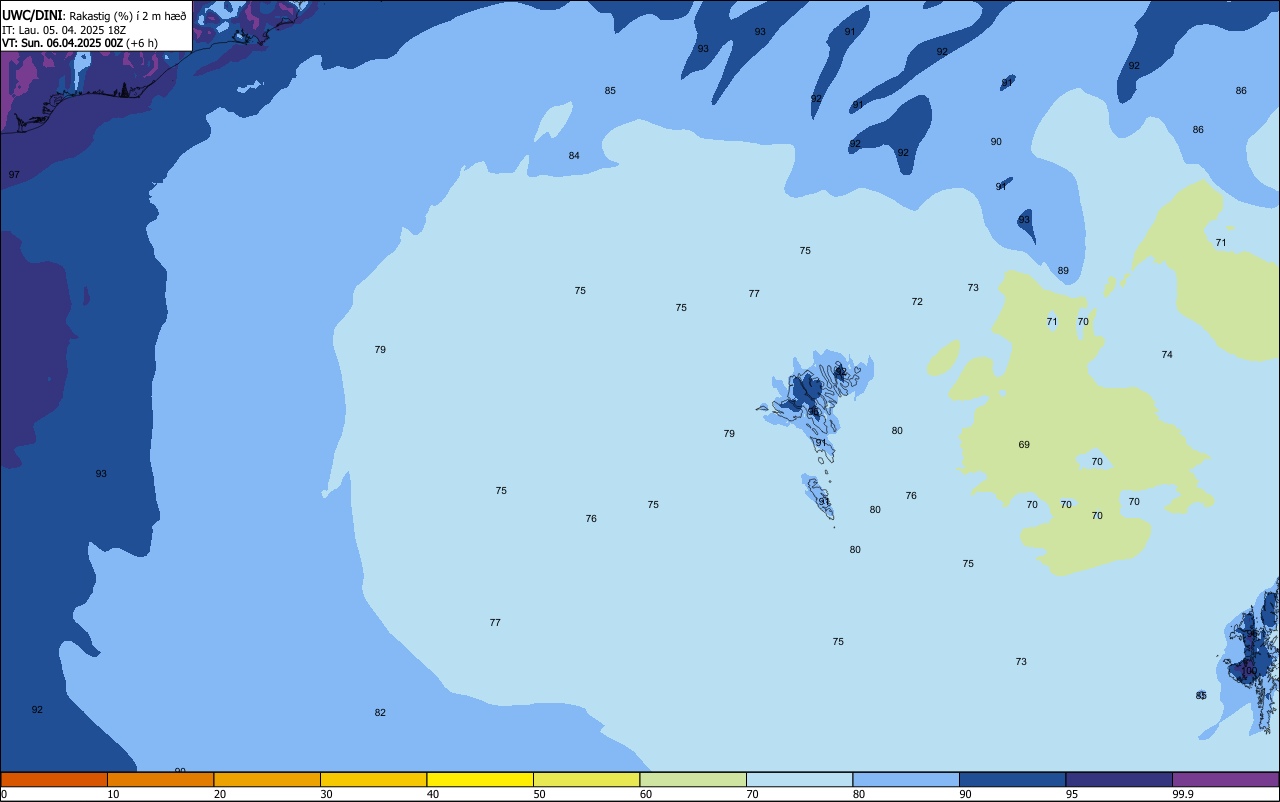Screen dimensions: 1280x802
Task: Click the legend tick label '10'
Action: point(113,794)
